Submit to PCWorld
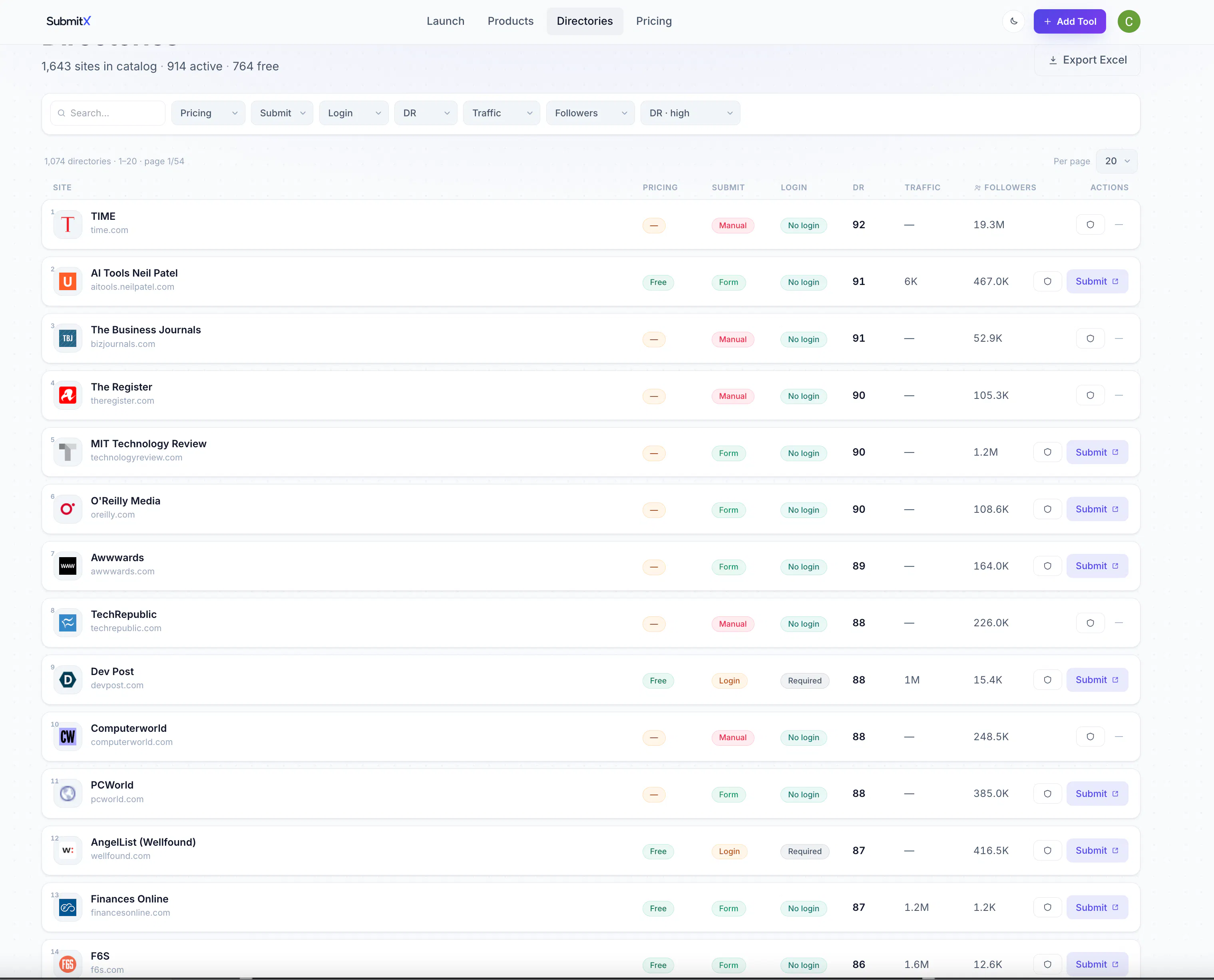This screenshot has height=980, width=1214. click(x=1097, y=794)
